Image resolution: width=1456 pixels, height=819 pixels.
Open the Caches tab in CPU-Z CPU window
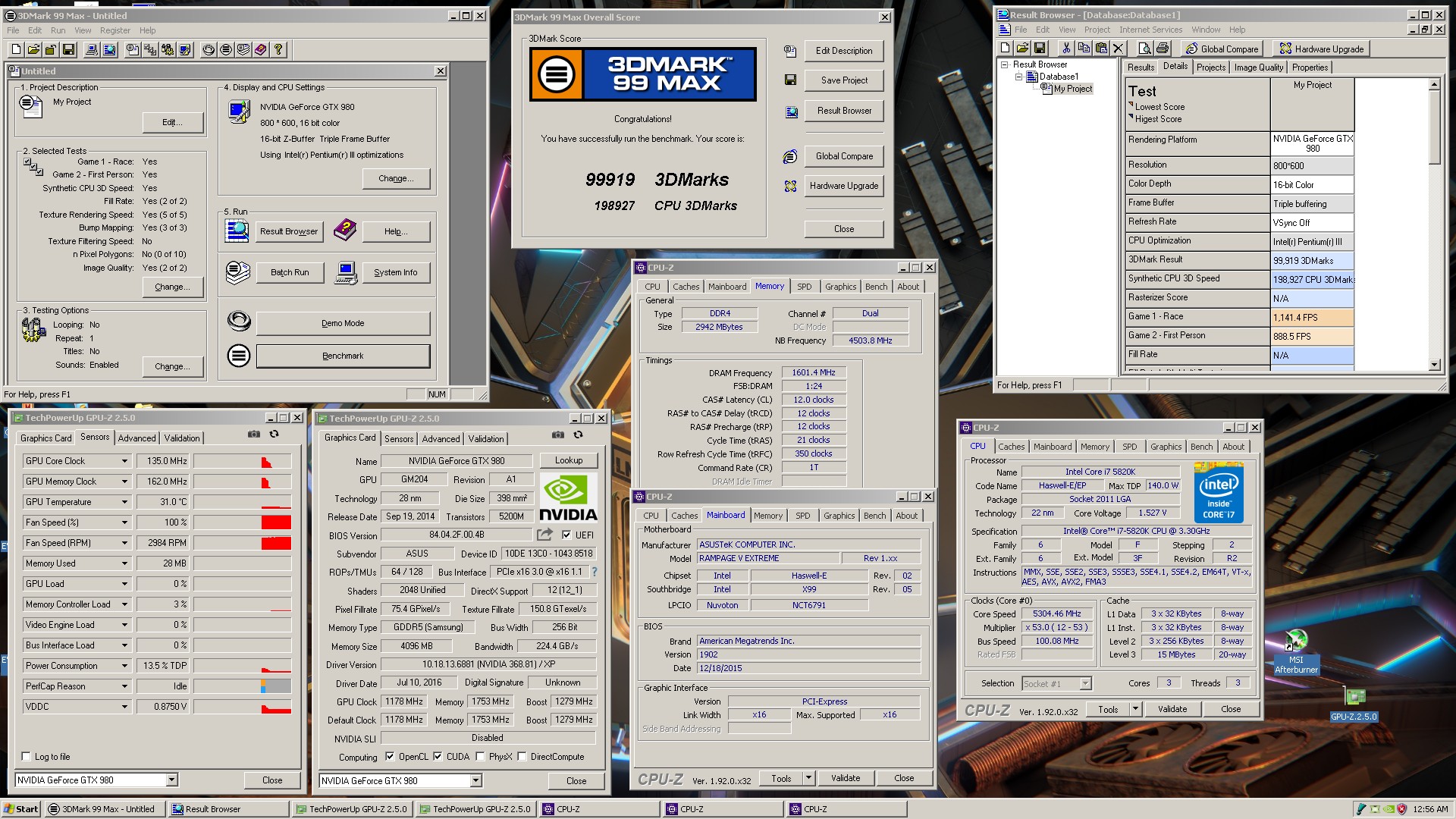click(x=1011, y=447)
